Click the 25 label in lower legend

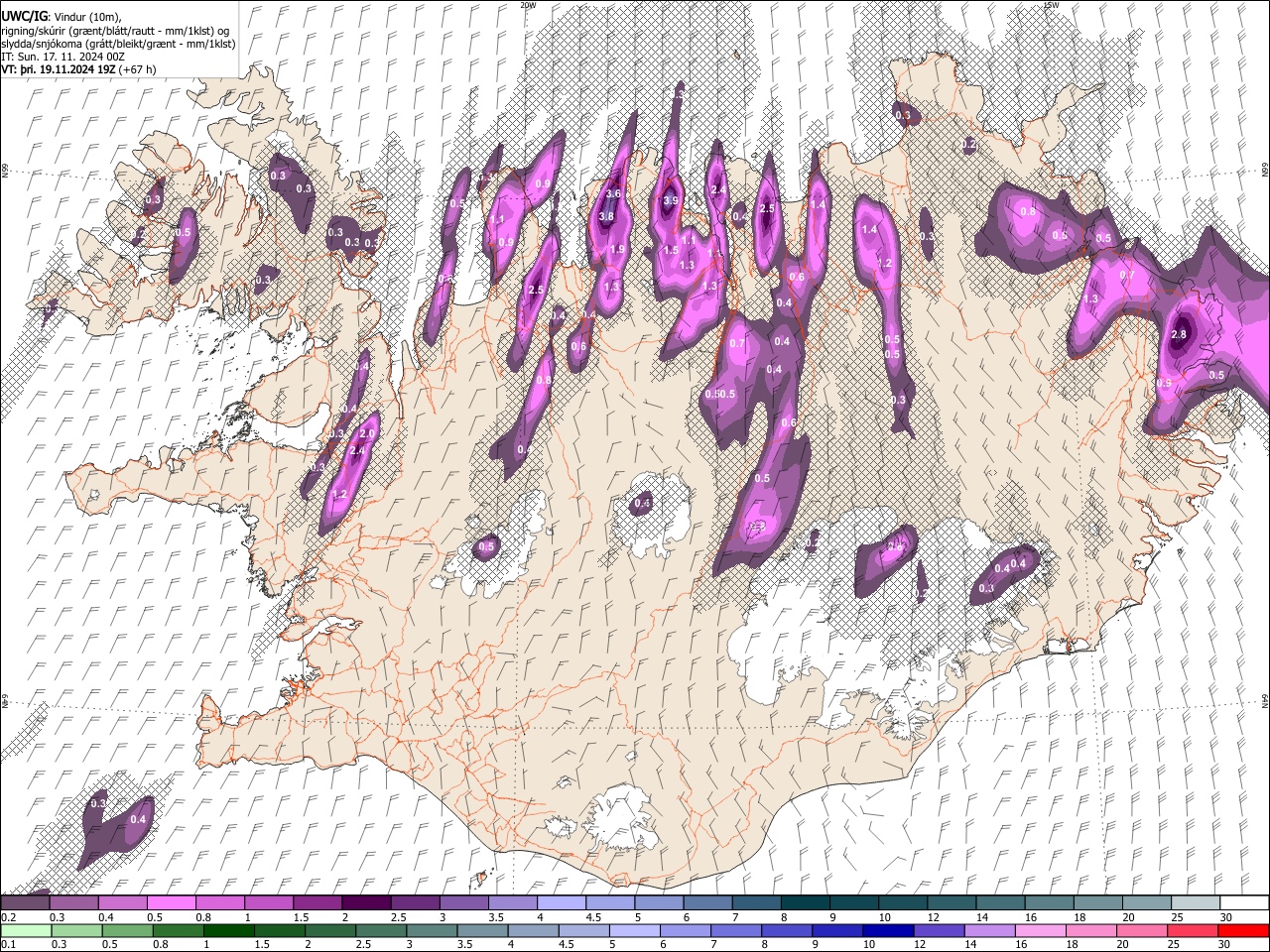point(1174,944)
